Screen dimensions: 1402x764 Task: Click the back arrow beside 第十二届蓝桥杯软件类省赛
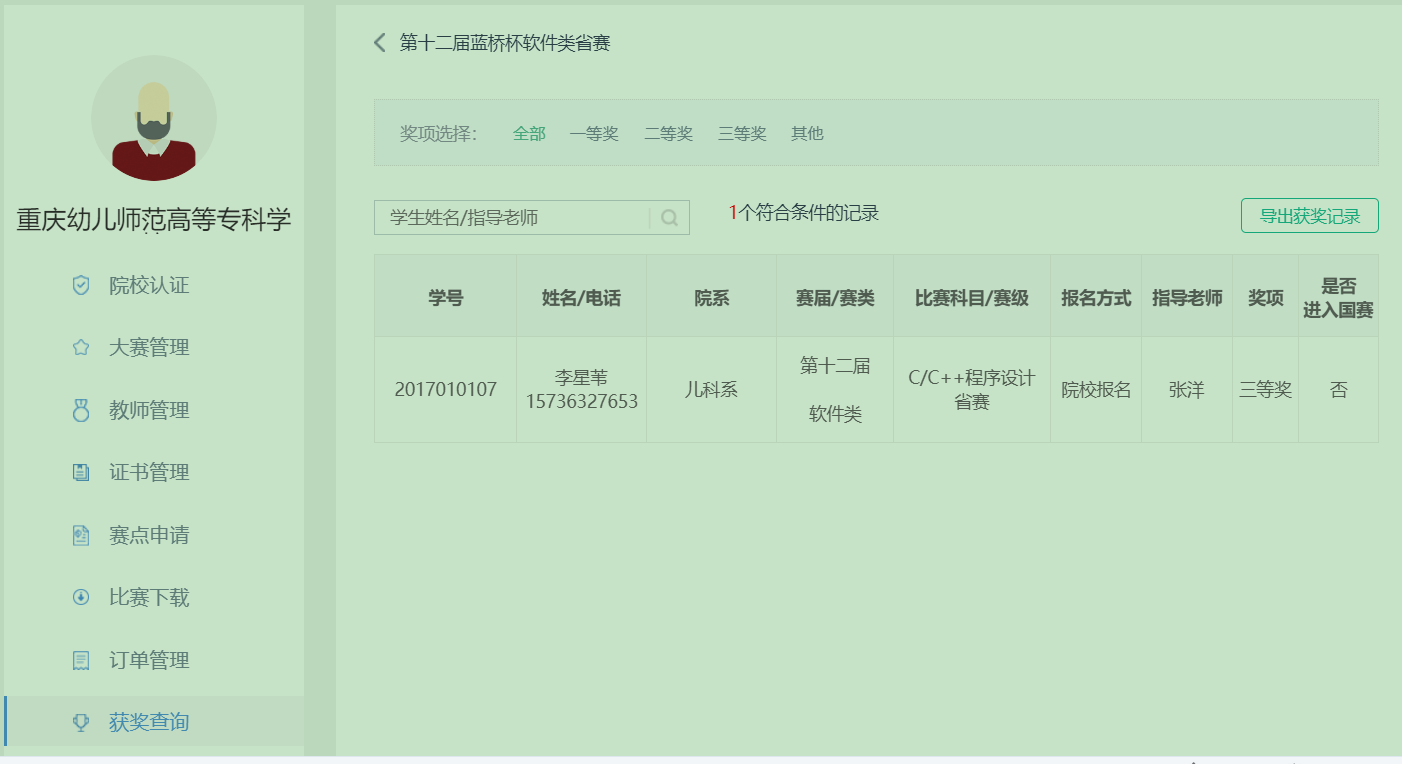[x=379, y=42]
